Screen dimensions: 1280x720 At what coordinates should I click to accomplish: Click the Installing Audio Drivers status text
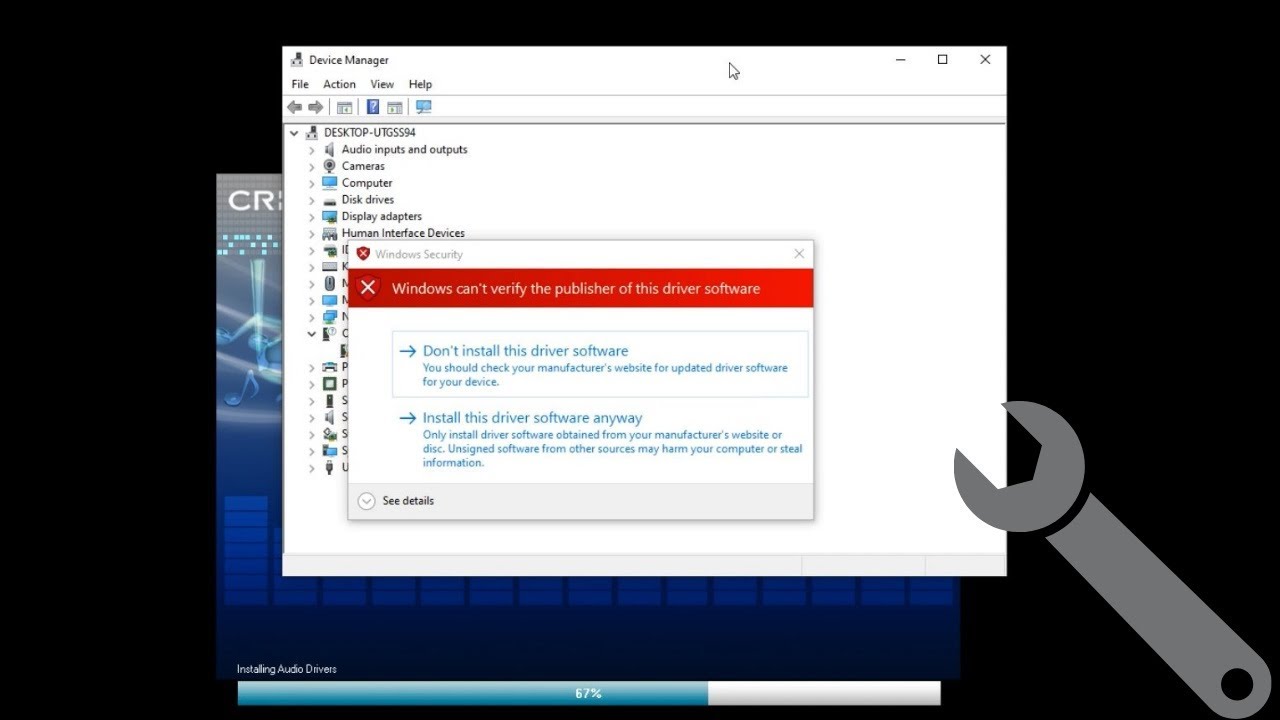coord(287,669)
